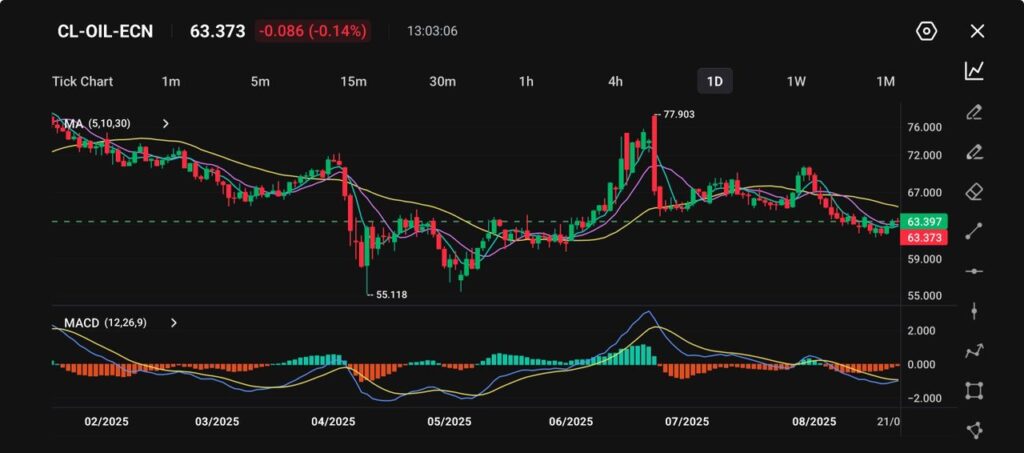Select the eraser tool
1024x453 pixels.
(x=974, y=191)
